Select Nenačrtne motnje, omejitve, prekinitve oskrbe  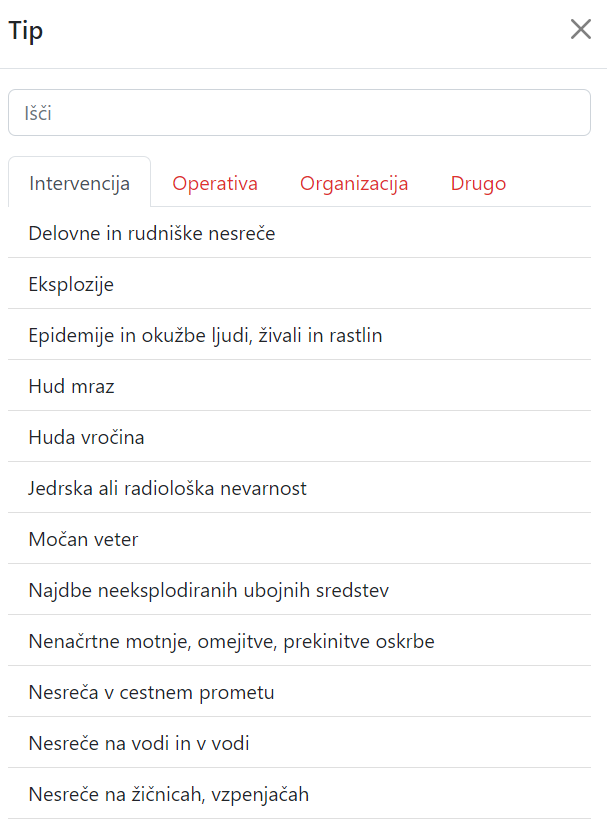click(x=299, y=641)
